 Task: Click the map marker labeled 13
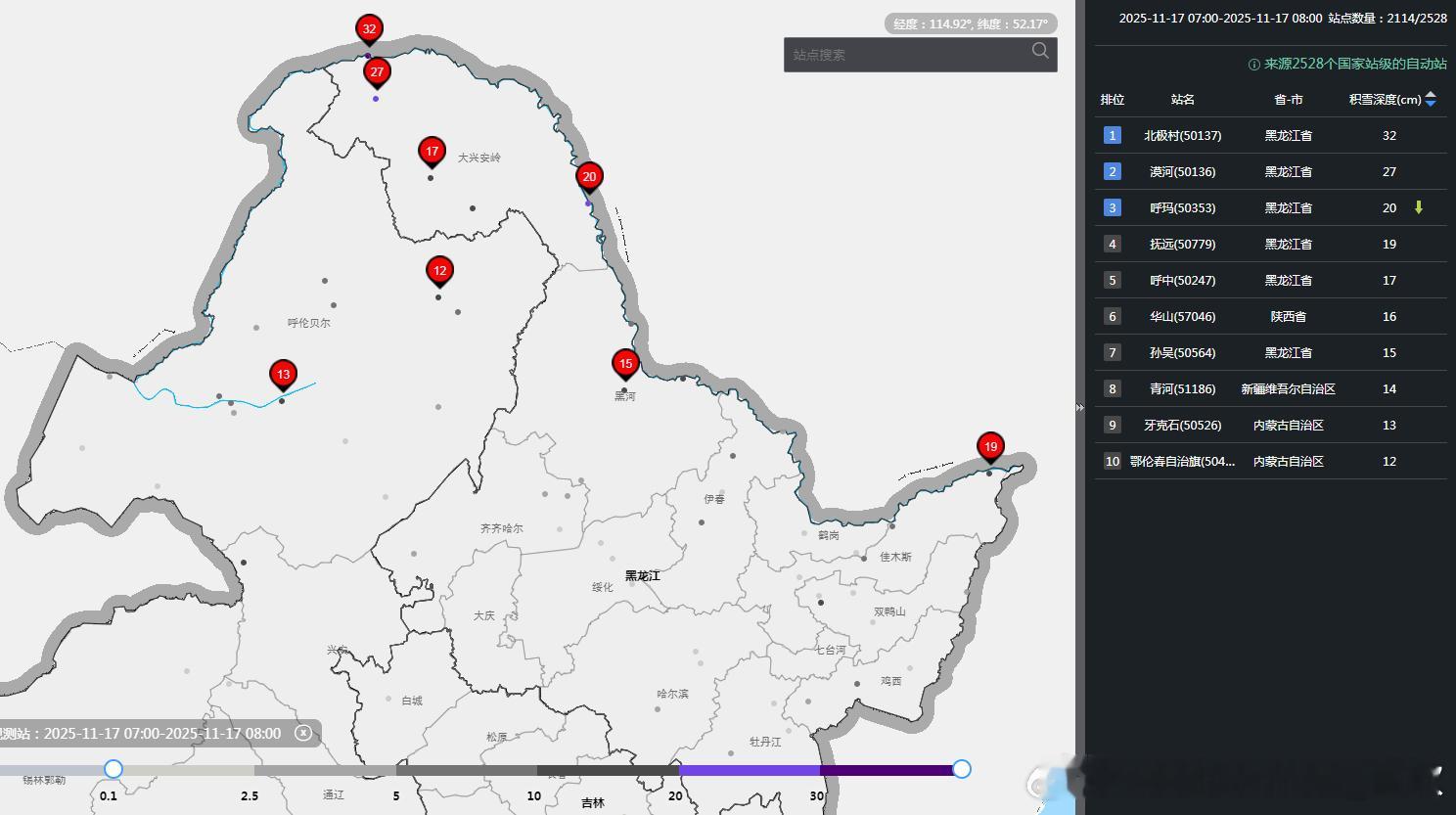283,376
